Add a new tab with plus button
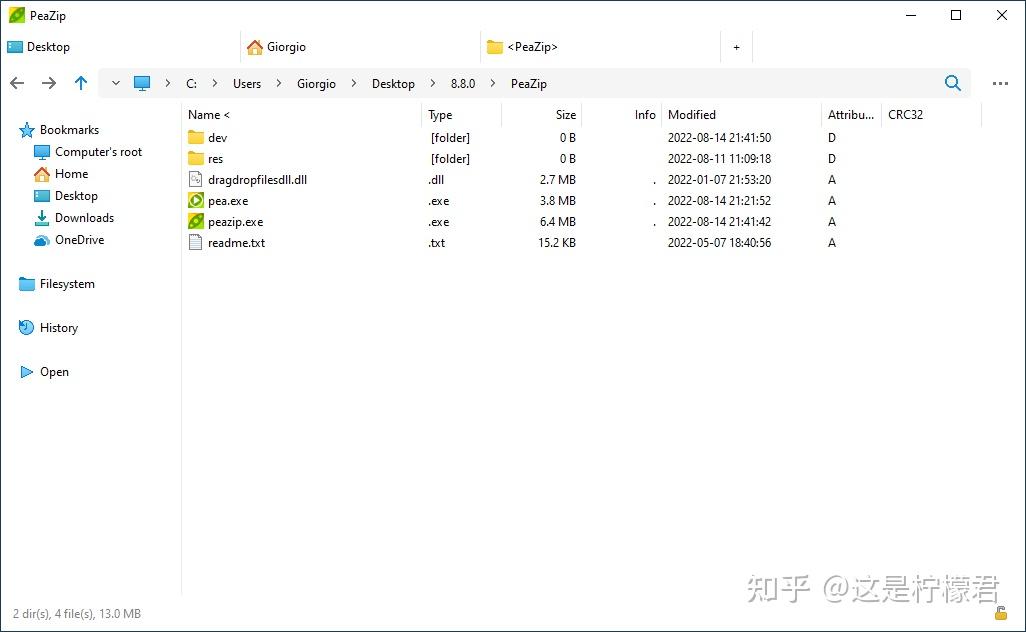The width and height of the screenshot is (1026, 632). pyautogui.click(x=737, y=47)
